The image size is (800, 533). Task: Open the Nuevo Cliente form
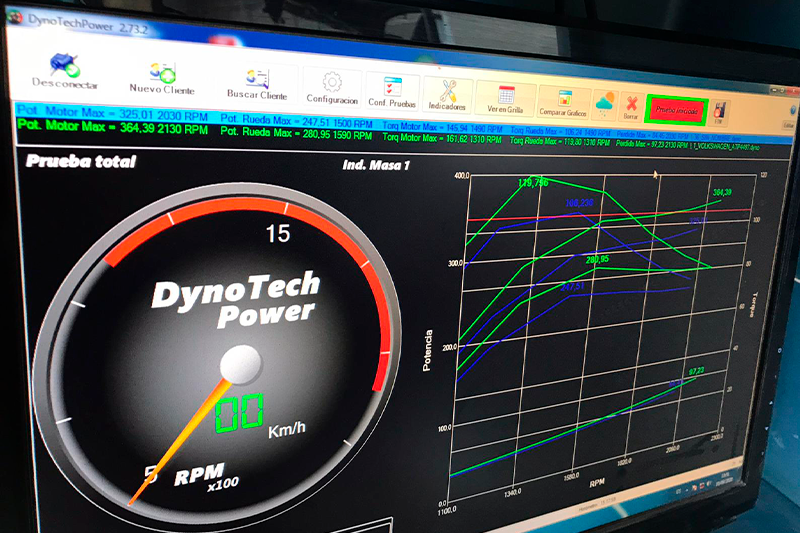point(162,76)
